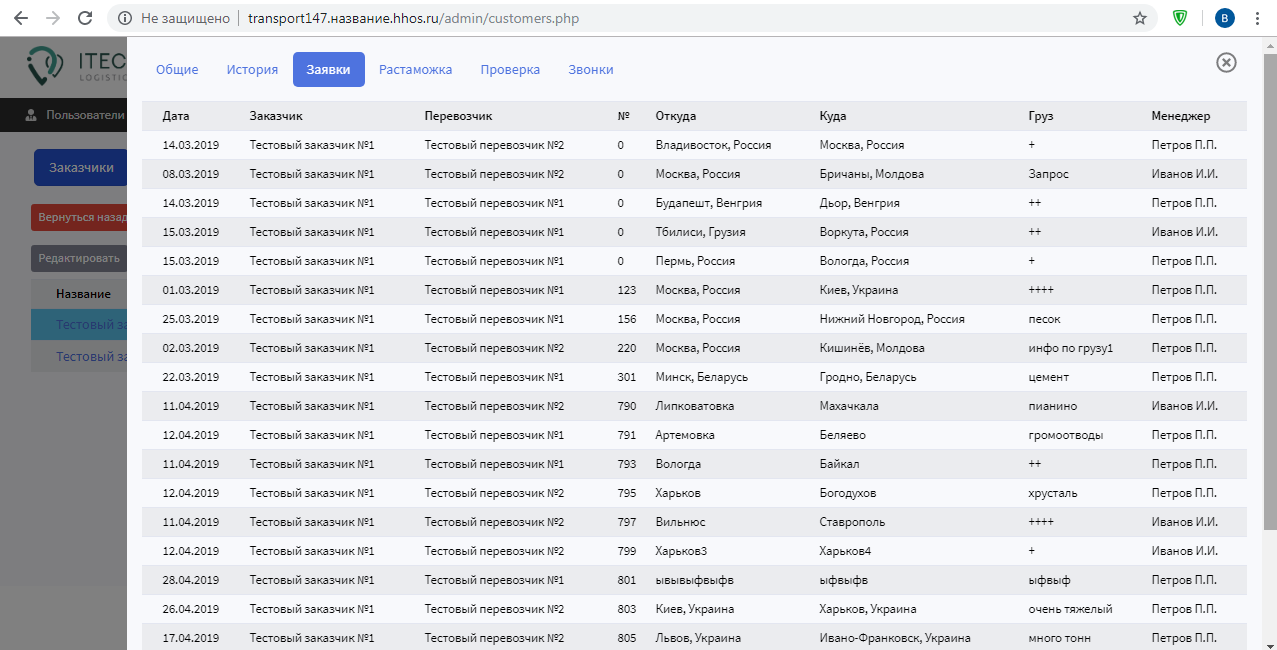This screenshot has height=650, width=1277.
Task: Go to the Проверка tab
Action: click(x=510, y=70)
